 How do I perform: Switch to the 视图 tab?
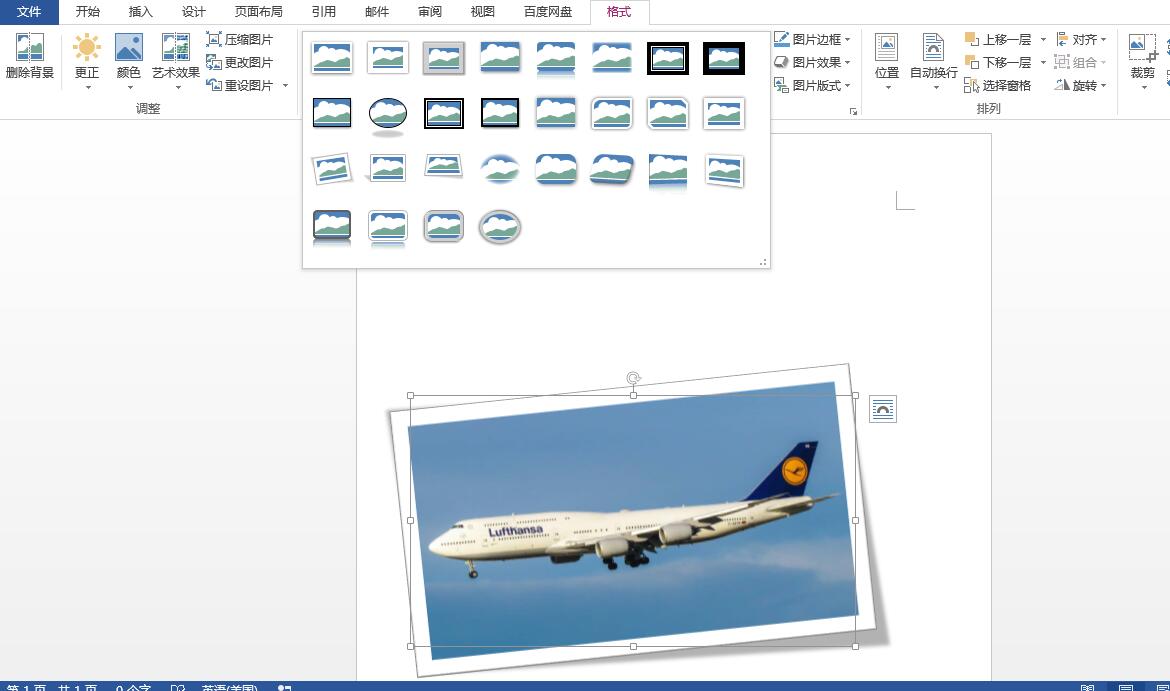483,12
